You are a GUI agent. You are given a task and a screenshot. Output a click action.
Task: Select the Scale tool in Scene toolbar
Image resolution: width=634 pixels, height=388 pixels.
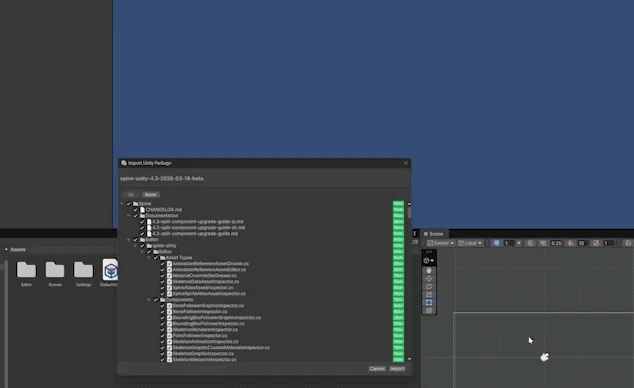pyautogui.click(x=429, y=295)
